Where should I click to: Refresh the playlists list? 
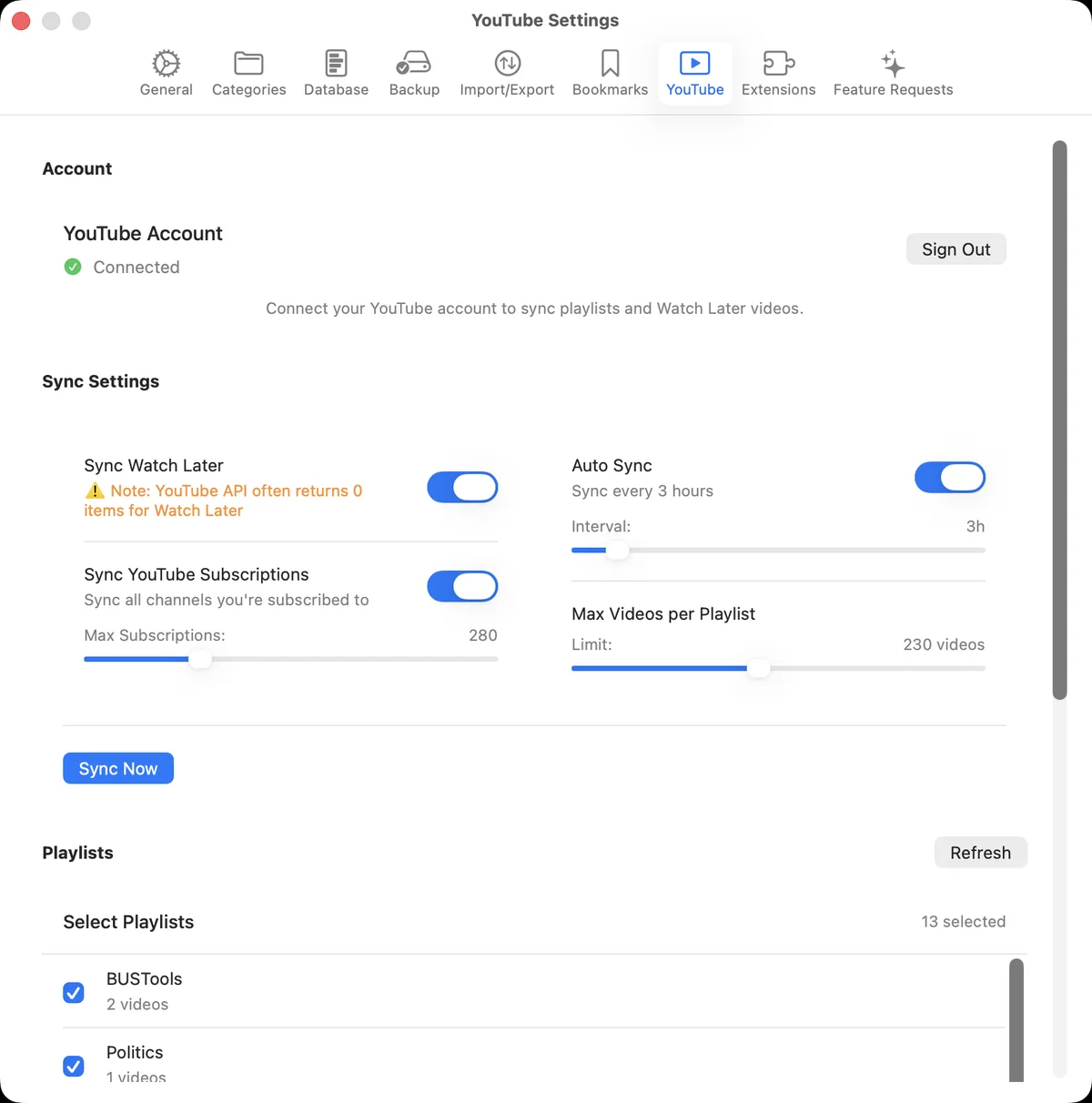(980, 853)
